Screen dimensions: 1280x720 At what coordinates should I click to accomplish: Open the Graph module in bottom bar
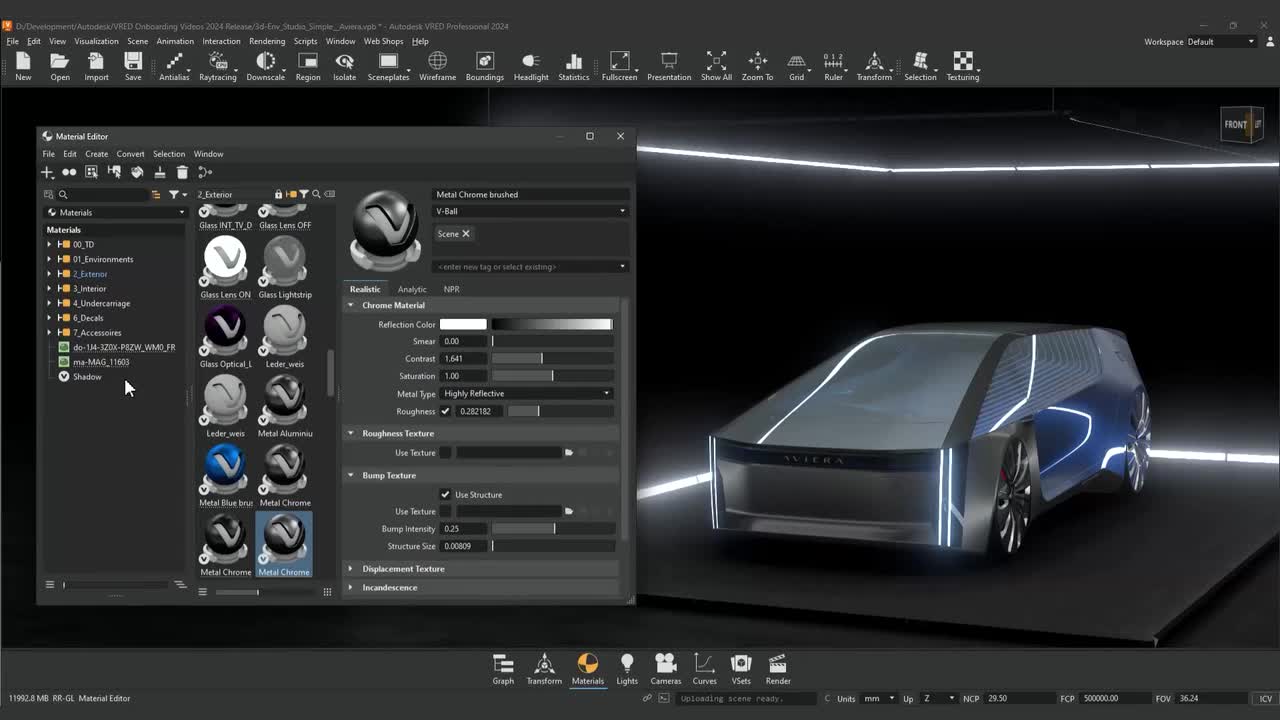tap(503, 669)
